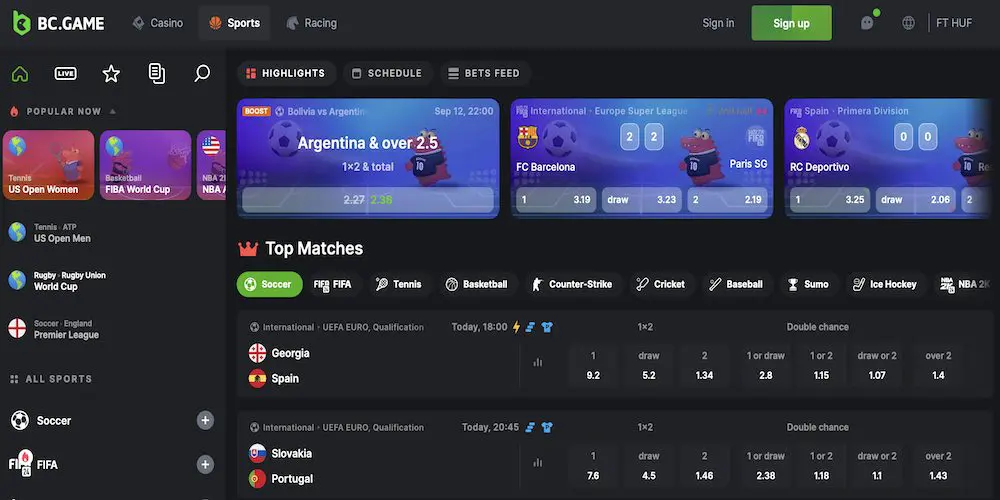Open the LIVE events icon

(66, 74)
